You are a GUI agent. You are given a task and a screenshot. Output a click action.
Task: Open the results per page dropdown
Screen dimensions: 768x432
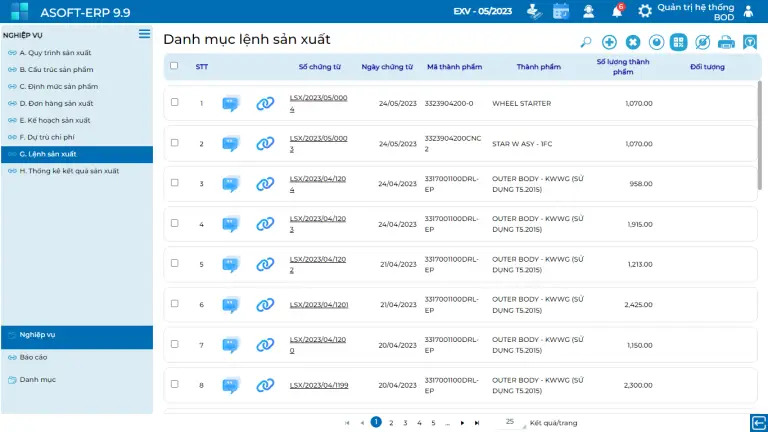pyautogui.click(x=510, y=422)
